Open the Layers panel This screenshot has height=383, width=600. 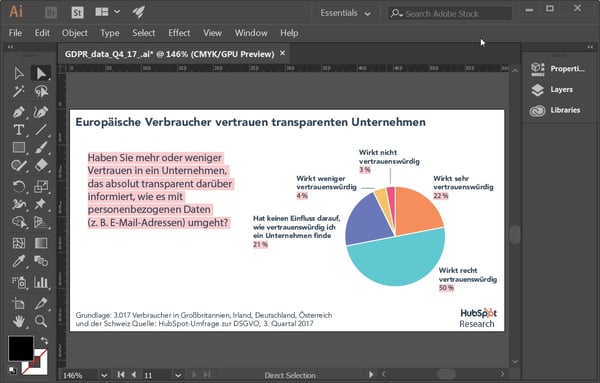coord(552,90)
